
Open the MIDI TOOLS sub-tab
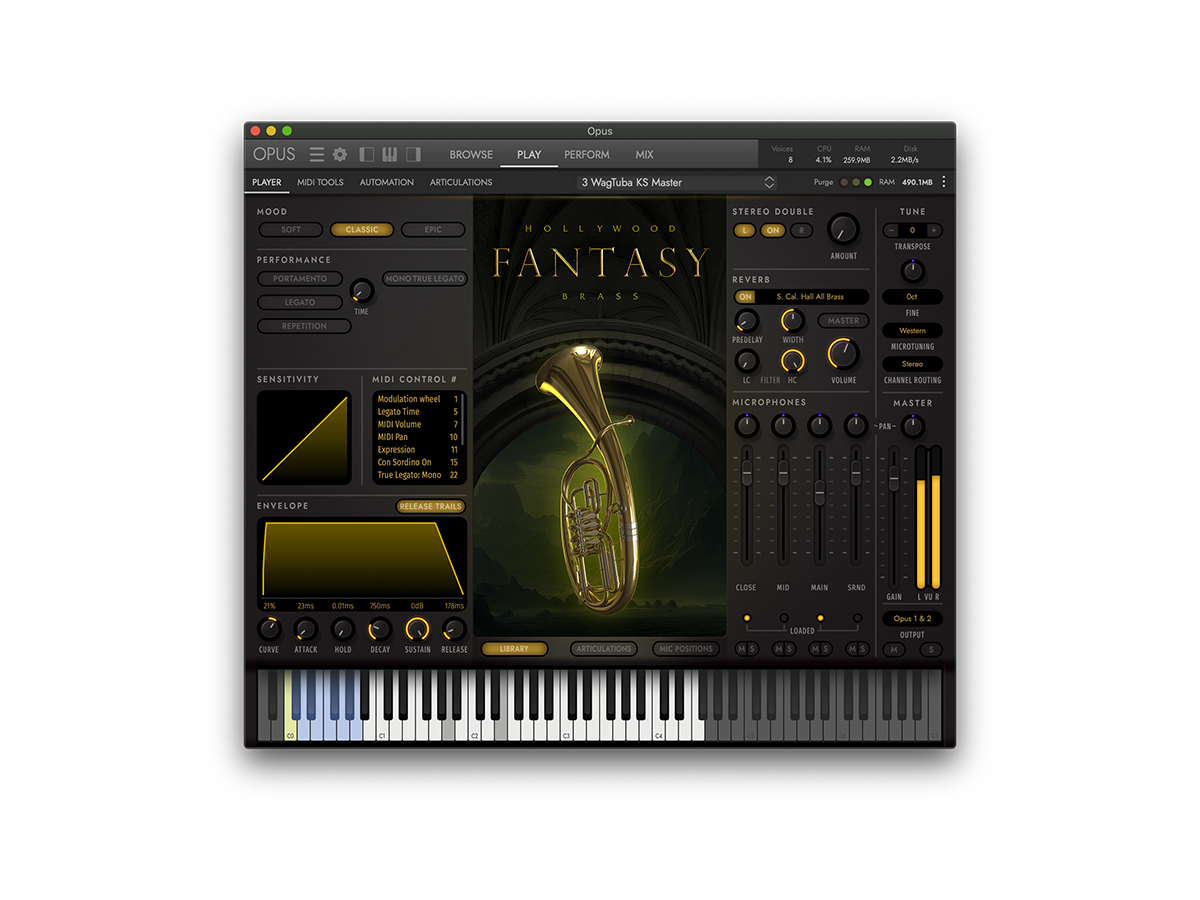(x=320, y=183)
